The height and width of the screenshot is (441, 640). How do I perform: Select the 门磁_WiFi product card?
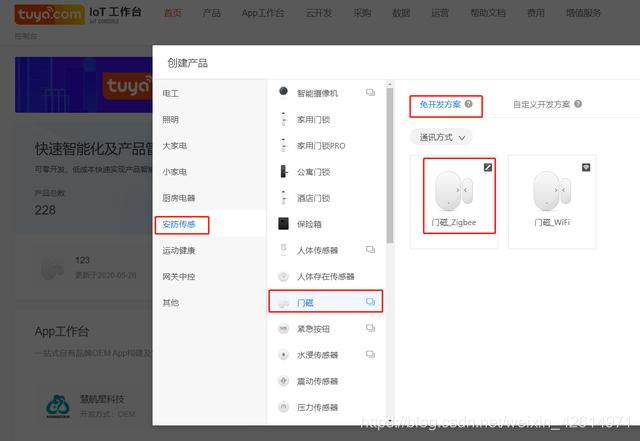[x=552, y=202]
